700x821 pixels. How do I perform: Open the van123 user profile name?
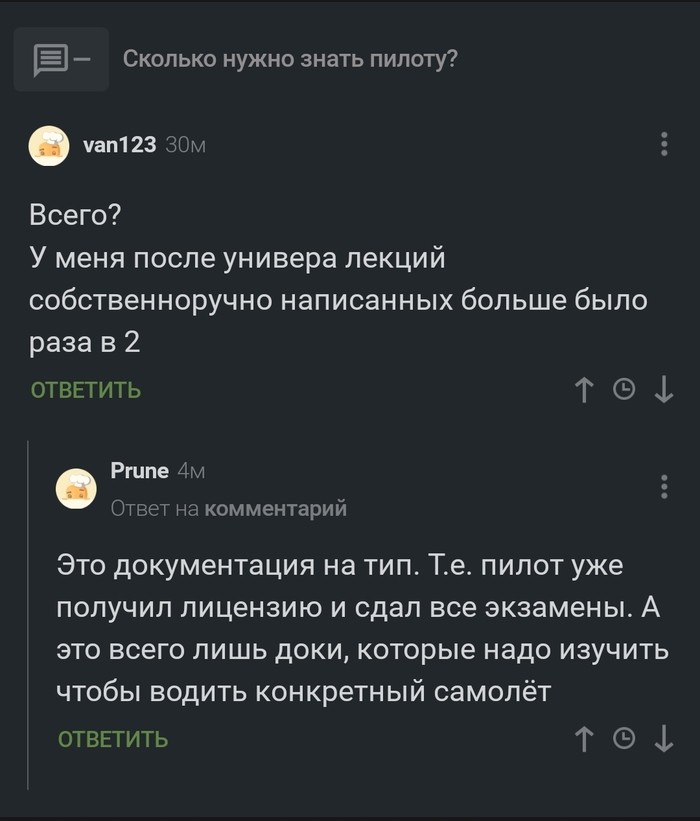coord(119,145)
